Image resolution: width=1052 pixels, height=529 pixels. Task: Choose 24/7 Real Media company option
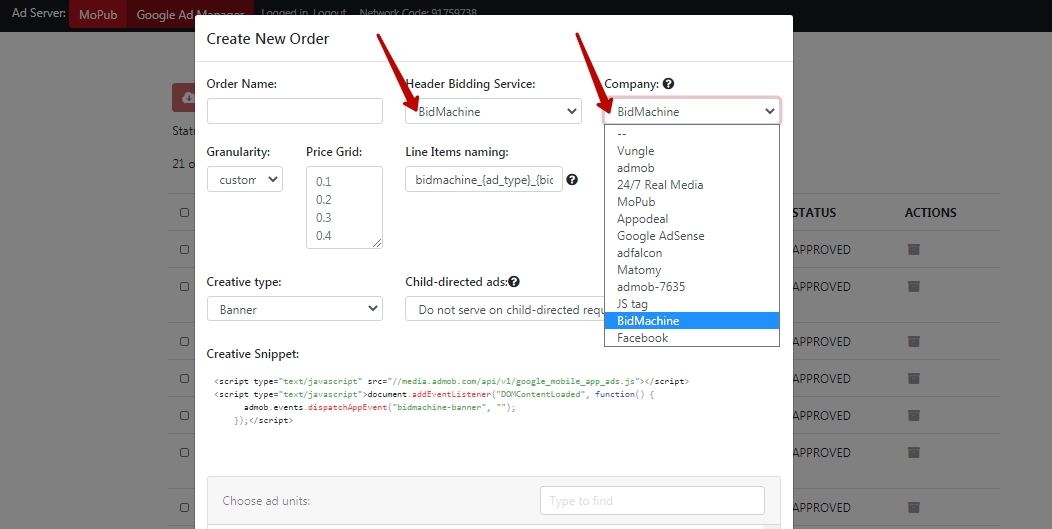[x=692, y=185]
